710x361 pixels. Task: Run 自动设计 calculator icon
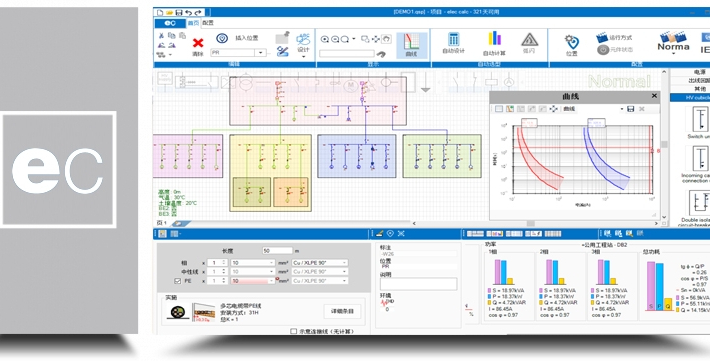[453, 39]
